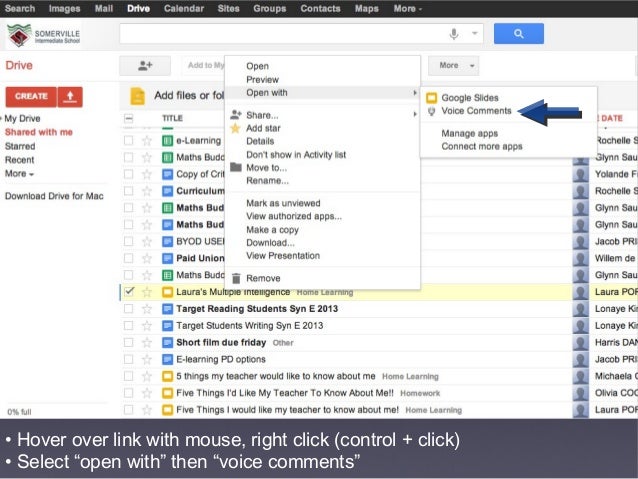638x479 pixels.
Task: Go to Calendar in top navigation bar
Action: coord(184,9)
